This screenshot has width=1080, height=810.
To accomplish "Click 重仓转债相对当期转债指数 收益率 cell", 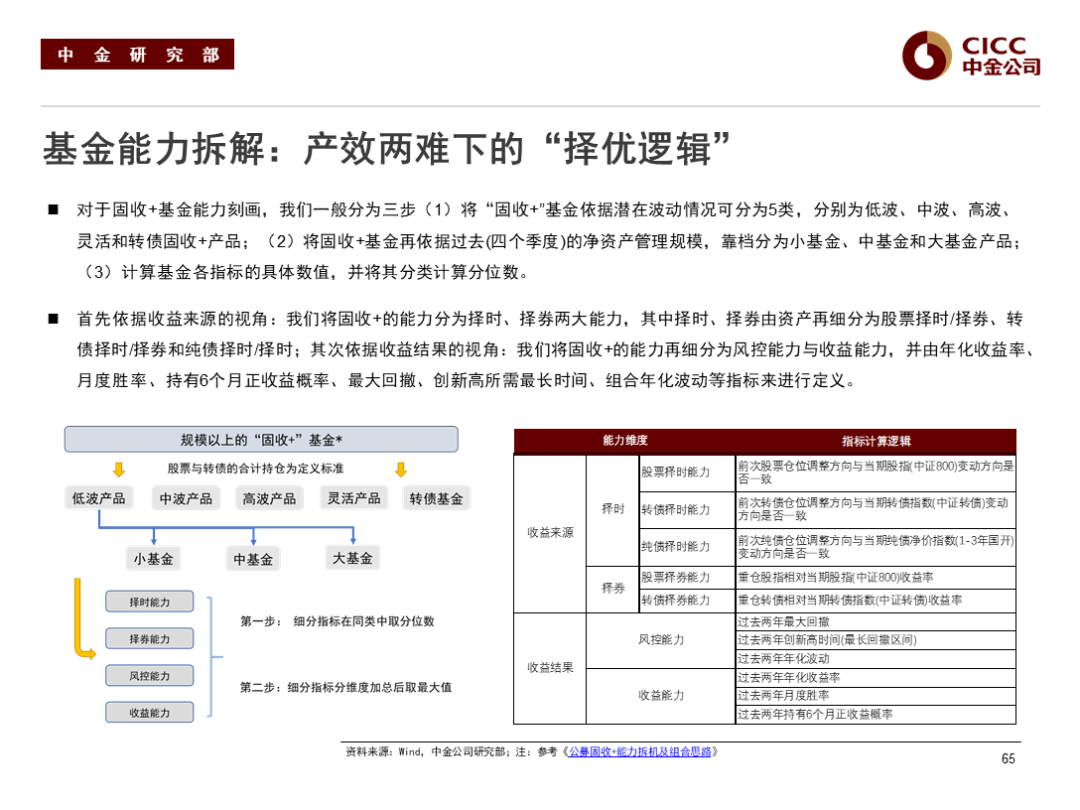I will (x=875, y=601).
